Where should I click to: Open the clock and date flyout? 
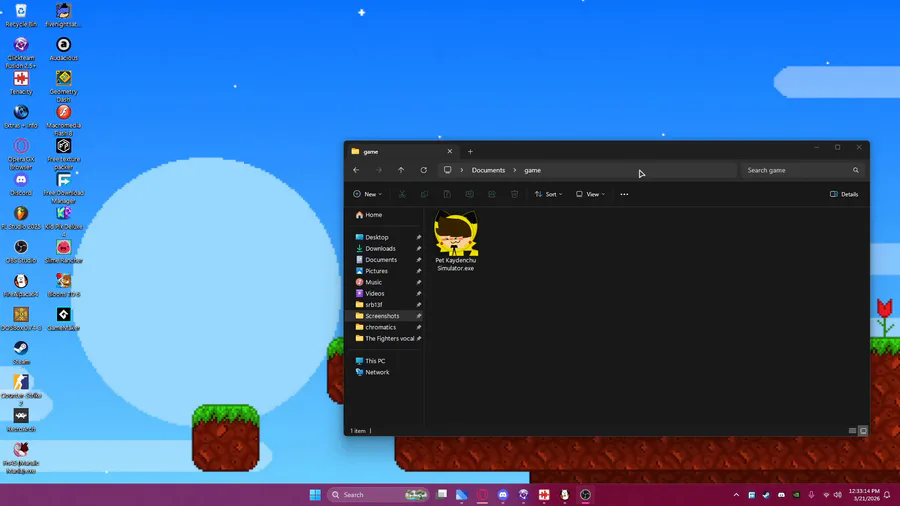[x=864, y=495]
